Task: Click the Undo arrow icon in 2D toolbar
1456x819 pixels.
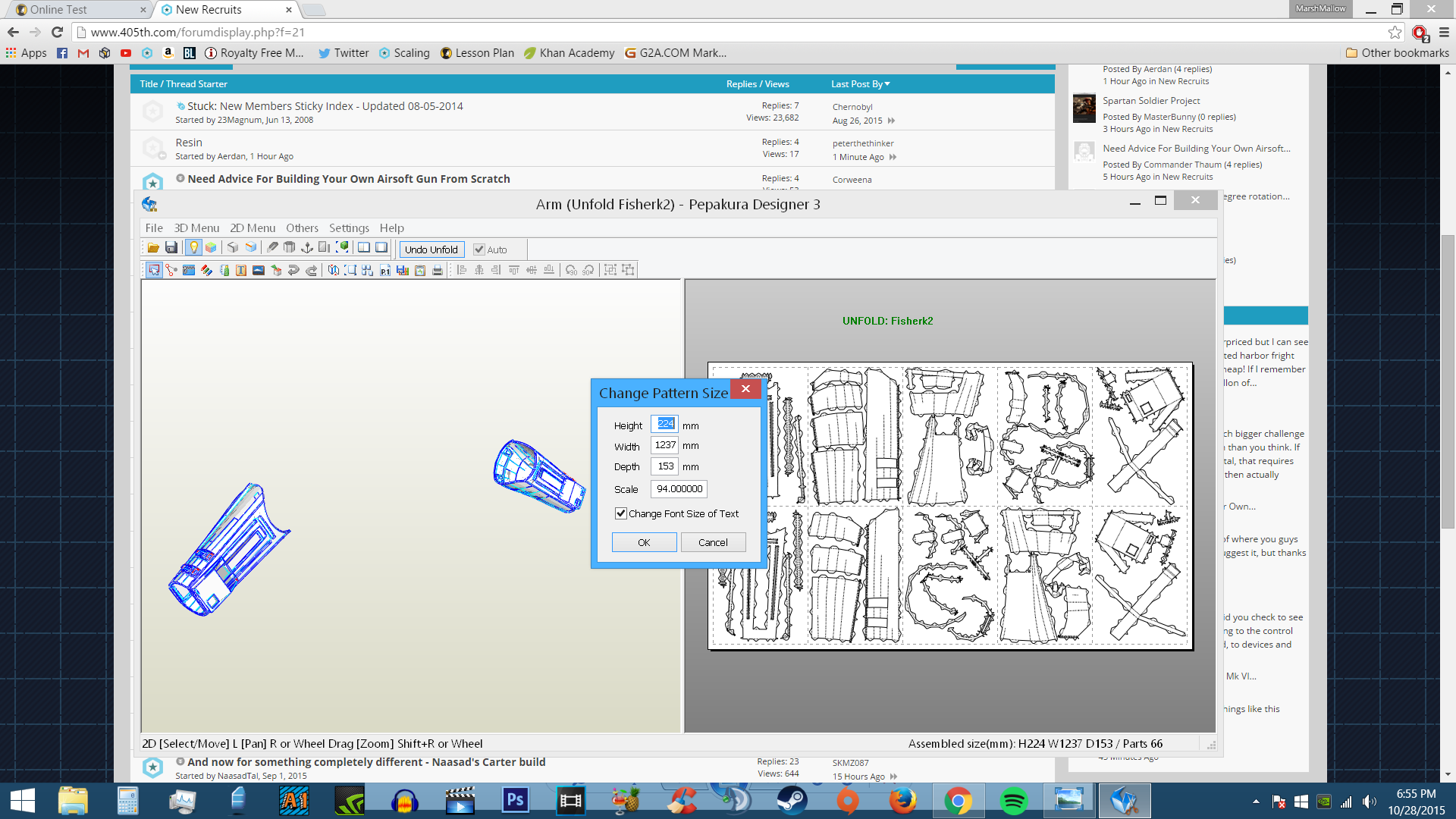Action: (x=293, y=270)
